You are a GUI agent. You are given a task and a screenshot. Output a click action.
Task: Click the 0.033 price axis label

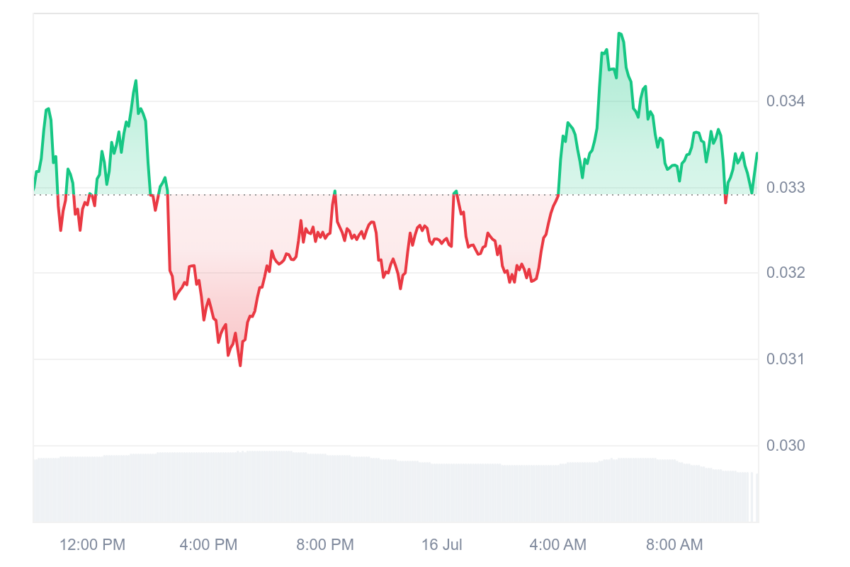pyautogui.click(x=785, y=188)
